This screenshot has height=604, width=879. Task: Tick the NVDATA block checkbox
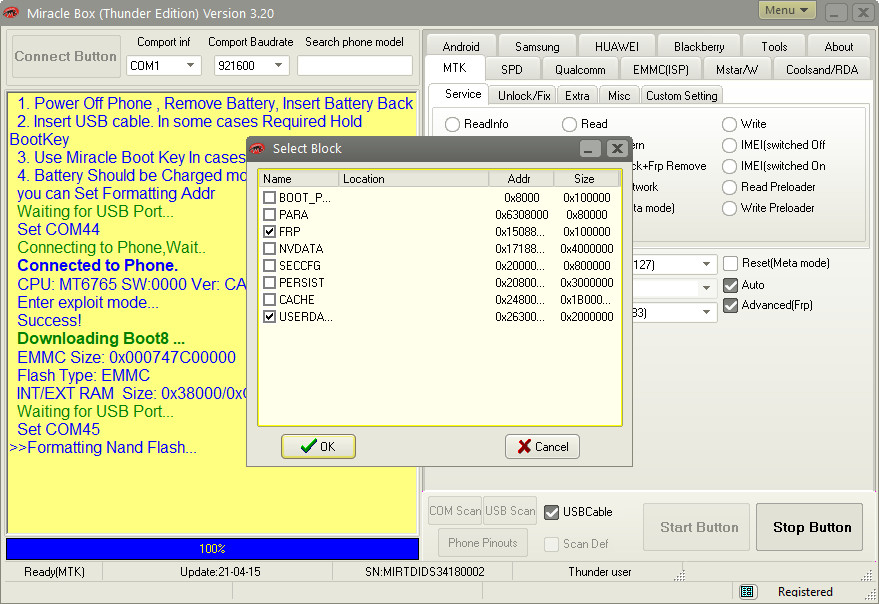270,248
